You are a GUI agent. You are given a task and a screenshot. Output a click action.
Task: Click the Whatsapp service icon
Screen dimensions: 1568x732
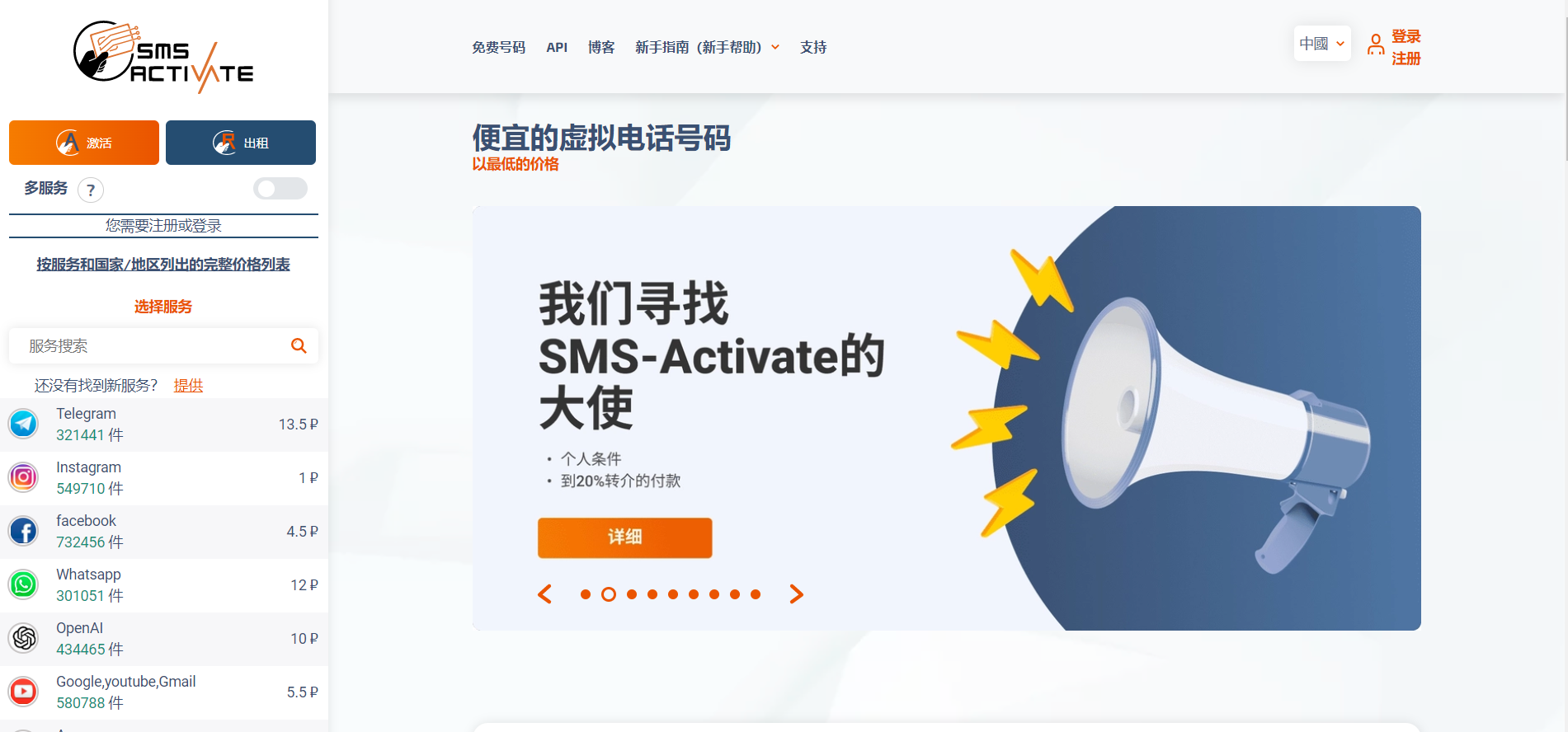23,585
